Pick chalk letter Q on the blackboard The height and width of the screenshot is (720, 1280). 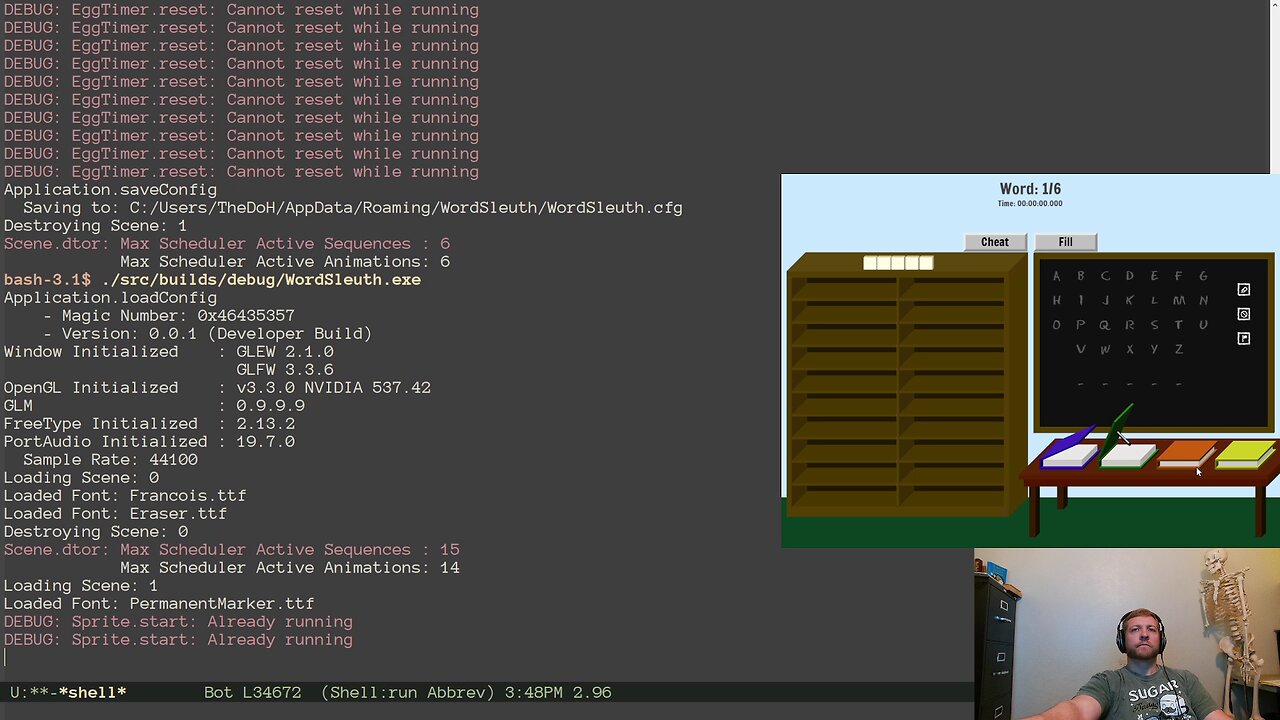(1105, 325)
